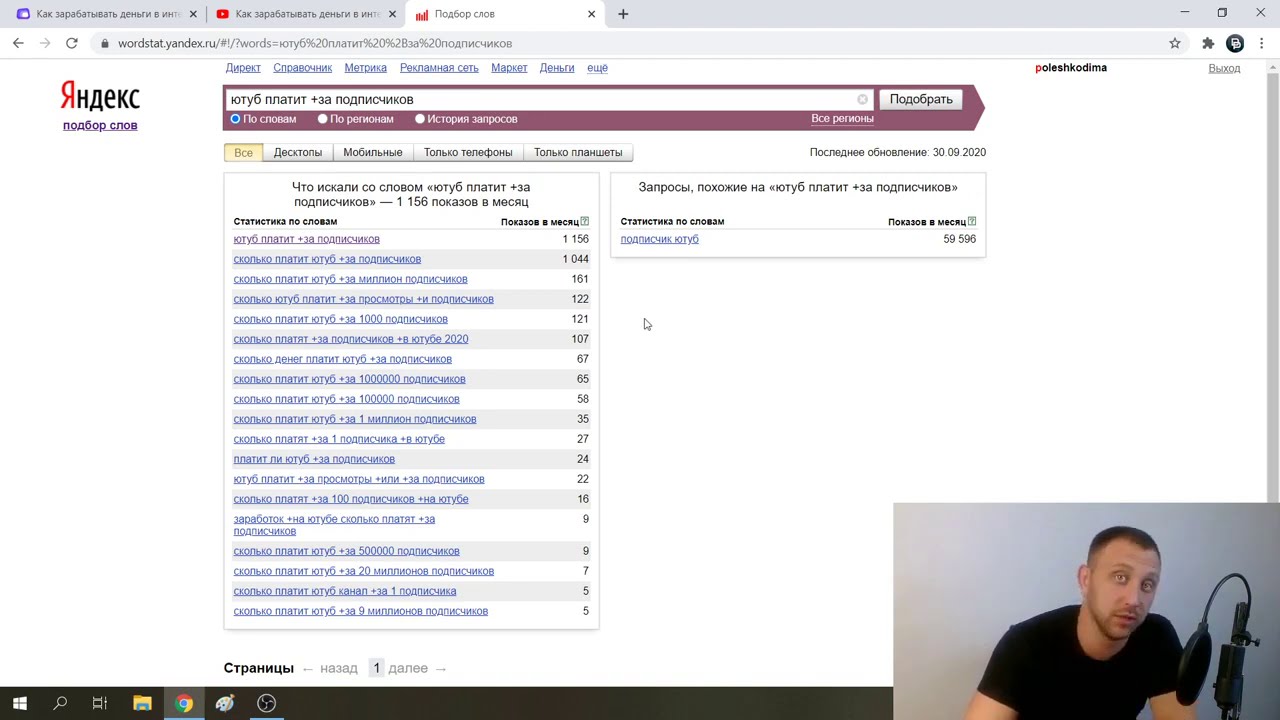The width and height of the screenshot is (1280, 720).
Task: Click the Яндекс logo
Action: coord(100,96)
